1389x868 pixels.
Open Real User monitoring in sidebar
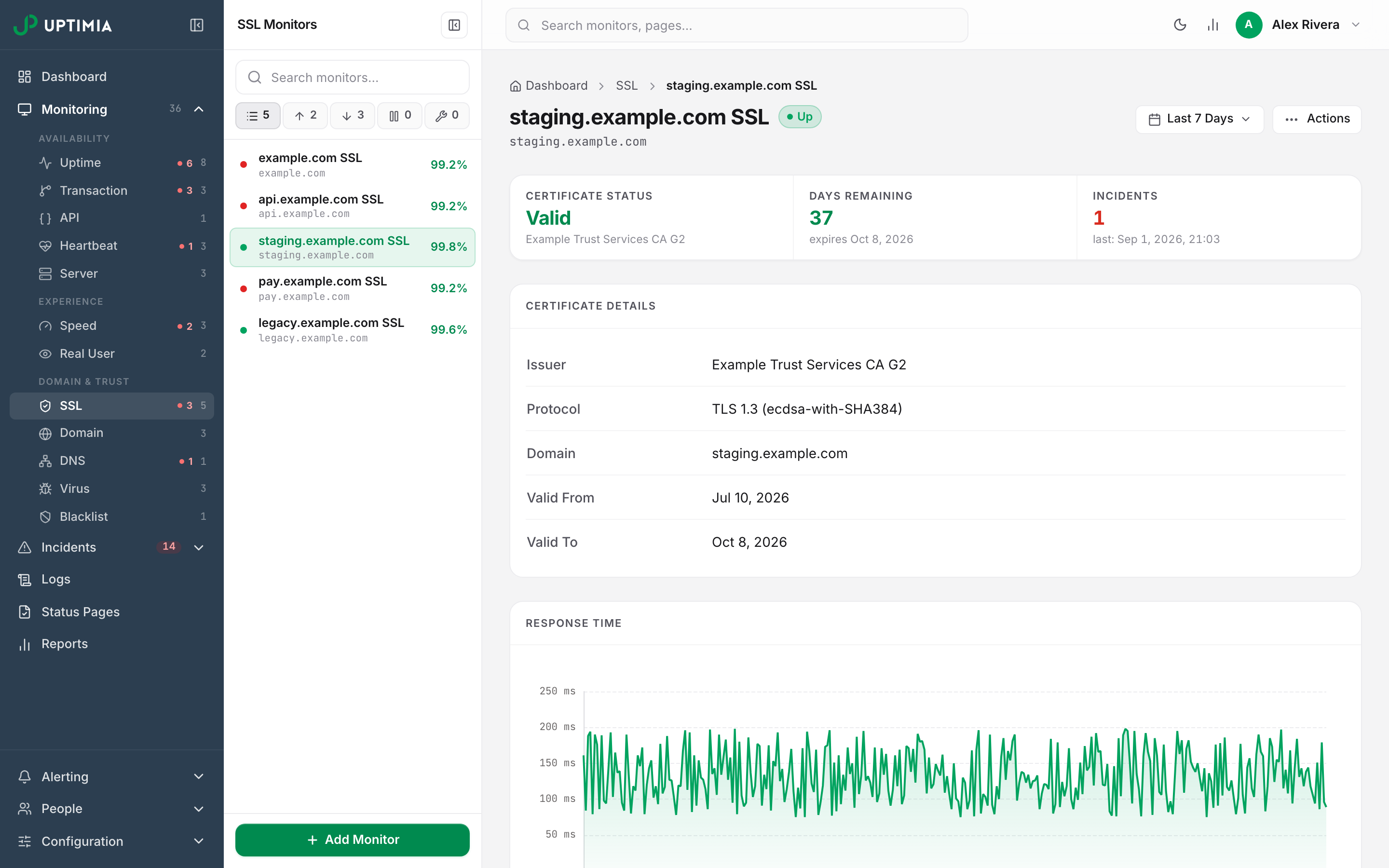pyautogui.click(x=112, y=353)
